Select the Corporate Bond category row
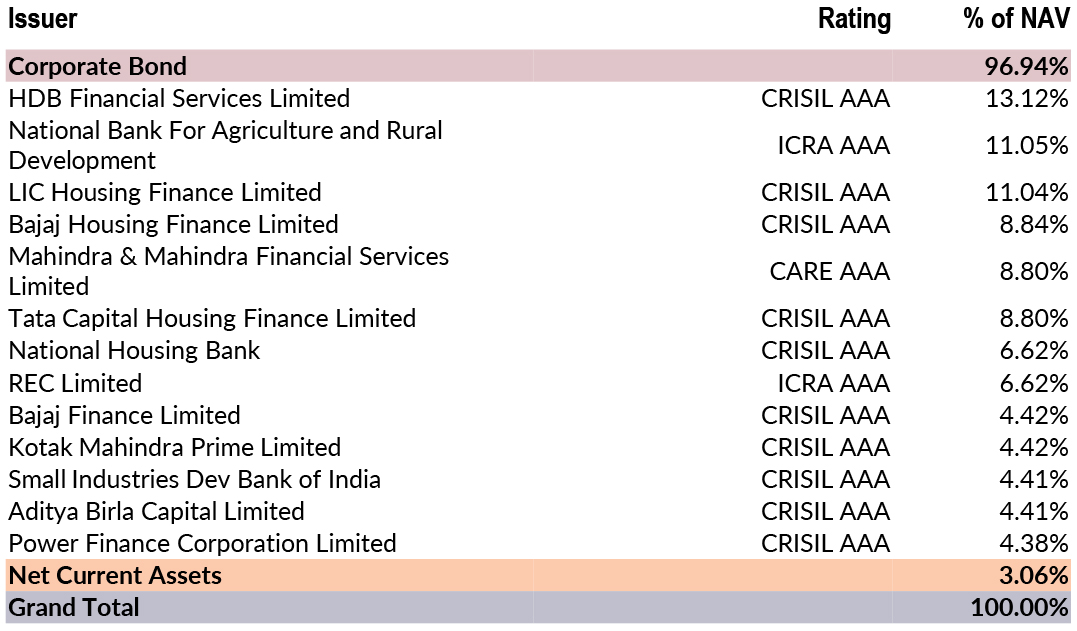1077x631 pixels. point(98,67)
